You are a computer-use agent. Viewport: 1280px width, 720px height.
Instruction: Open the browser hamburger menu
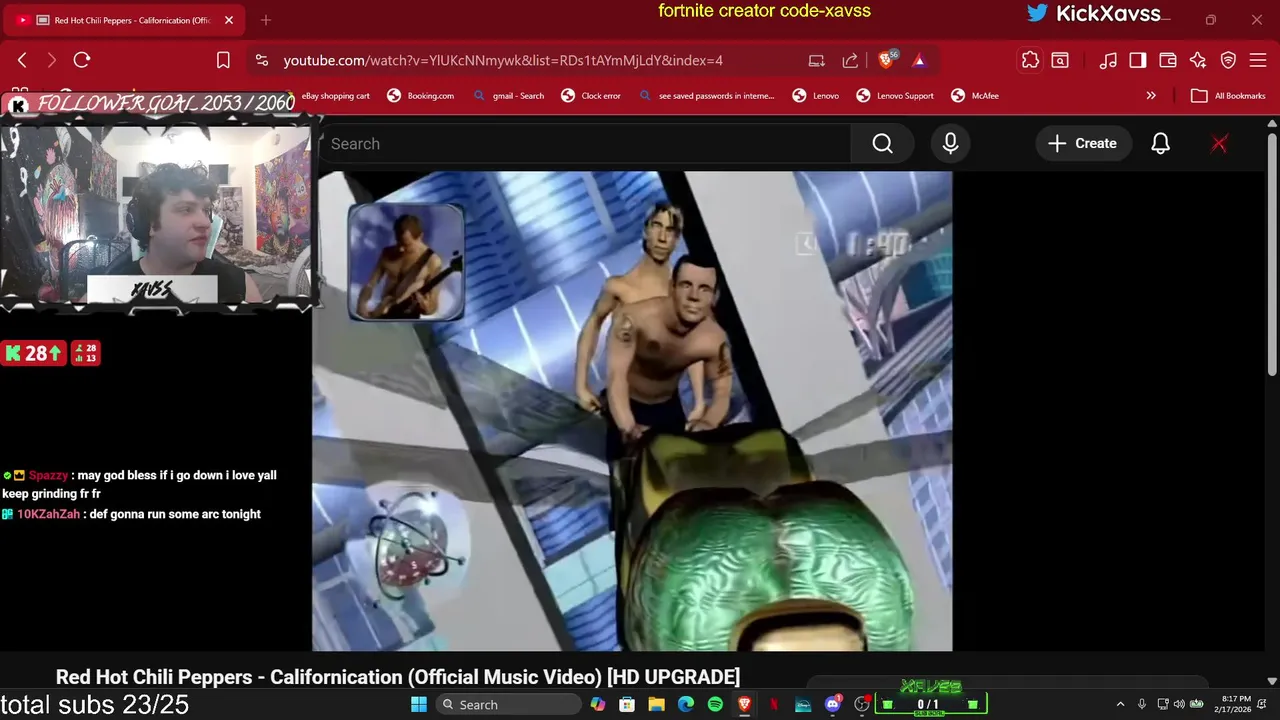1258,60
